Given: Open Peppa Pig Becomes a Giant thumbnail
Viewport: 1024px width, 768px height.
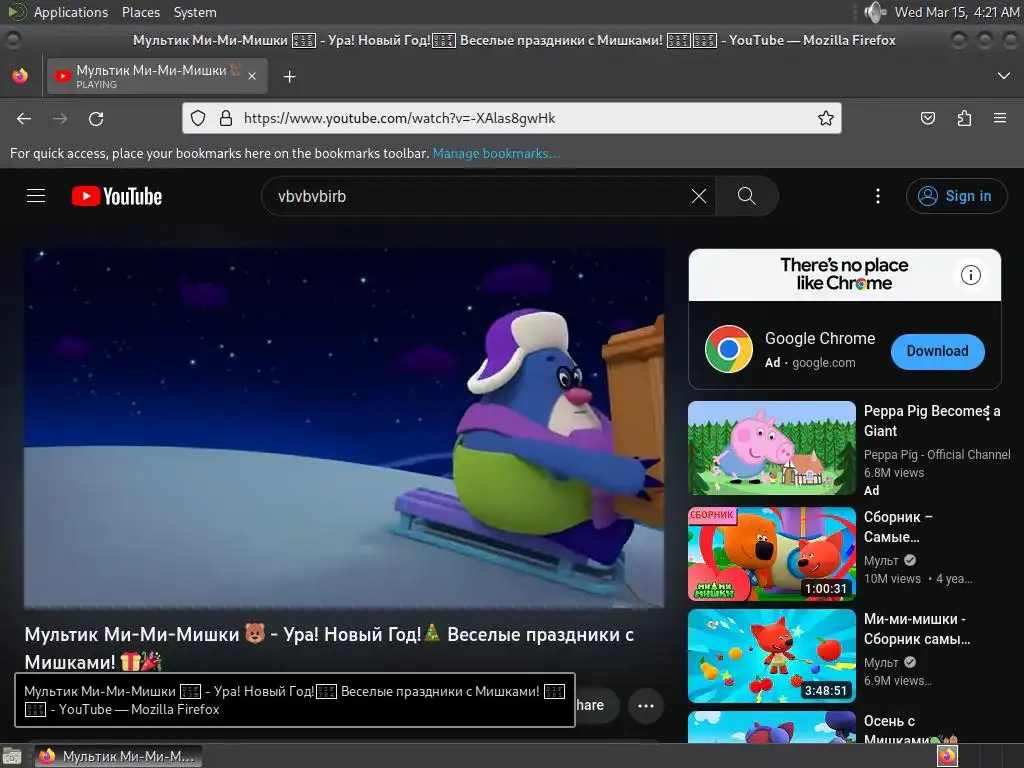Looking at the screenshot, I should pyautogui.click(x=772, y=448).
